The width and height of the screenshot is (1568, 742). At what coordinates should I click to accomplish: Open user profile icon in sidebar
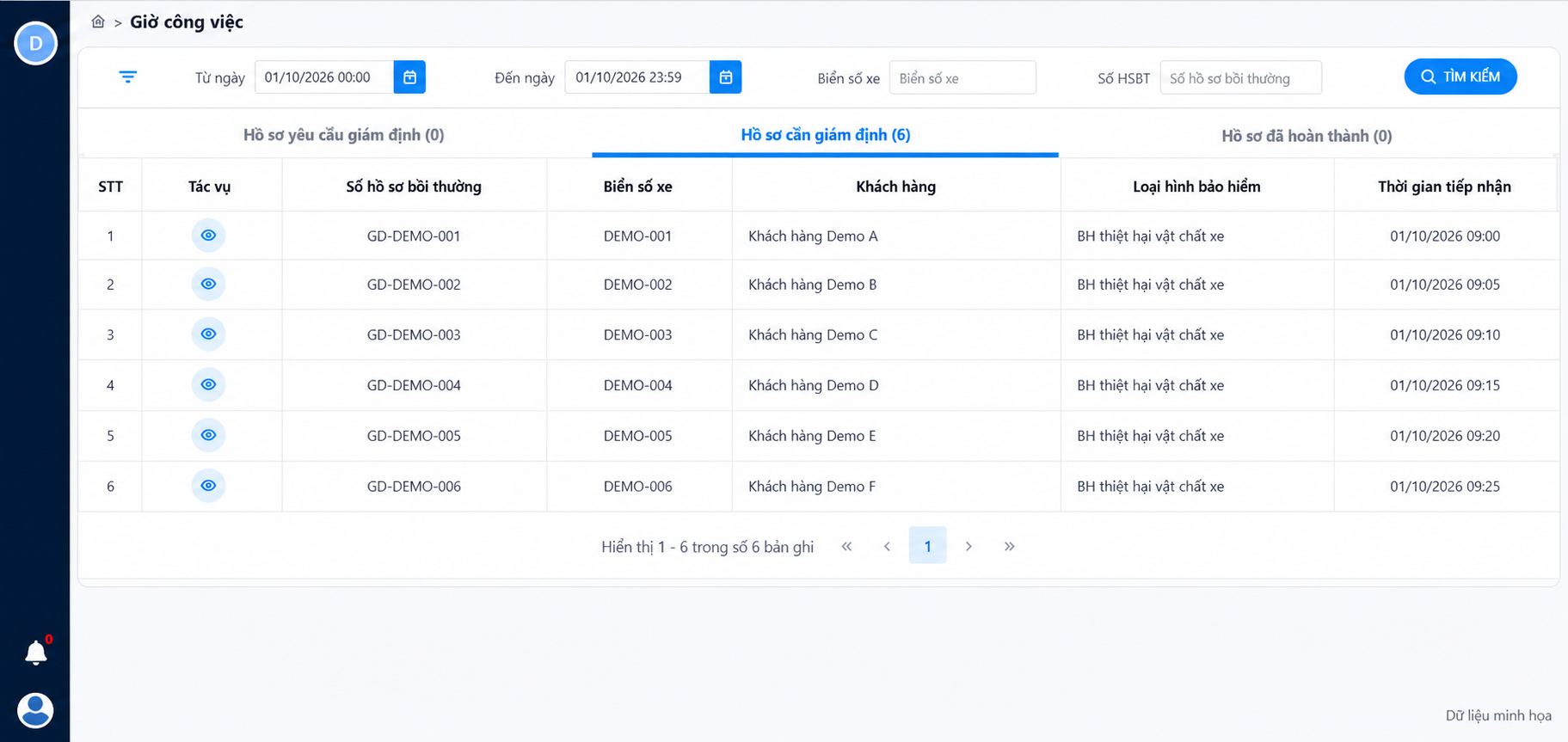click(35, 711)
